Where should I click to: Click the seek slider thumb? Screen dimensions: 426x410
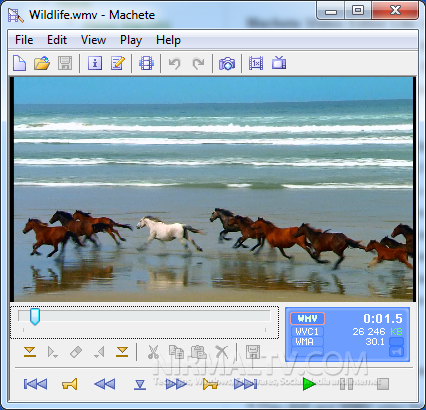[x=35, y=317]
